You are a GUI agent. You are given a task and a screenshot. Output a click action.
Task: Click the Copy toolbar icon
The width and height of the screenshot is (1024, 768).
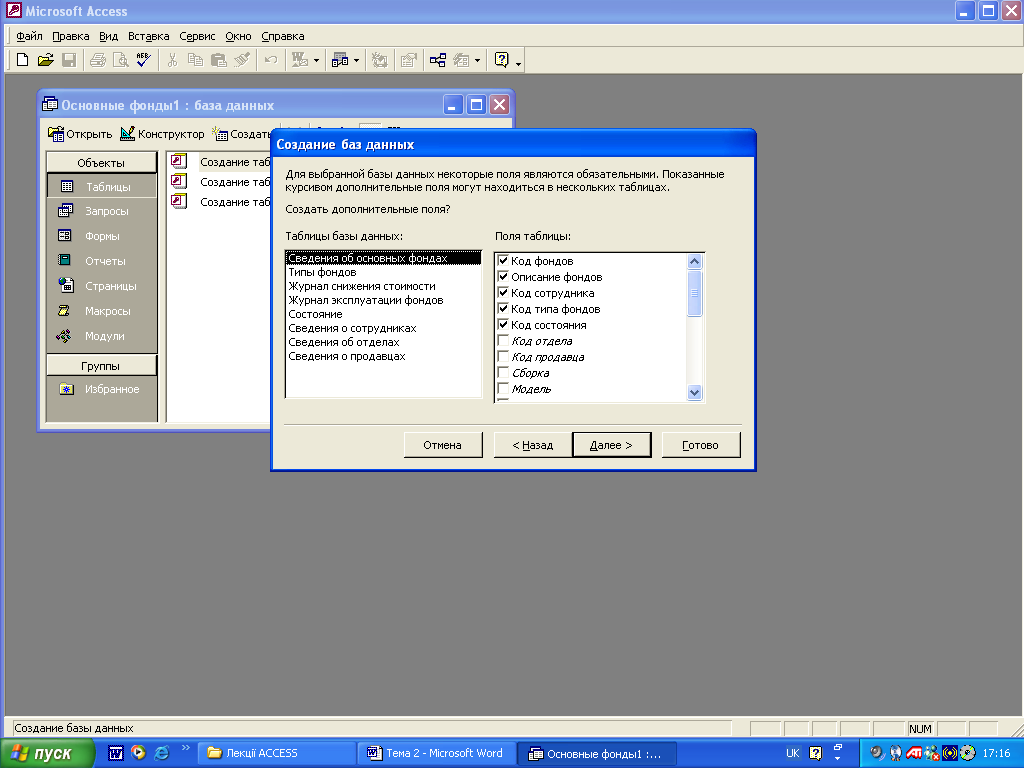click(x=195, y=60)
